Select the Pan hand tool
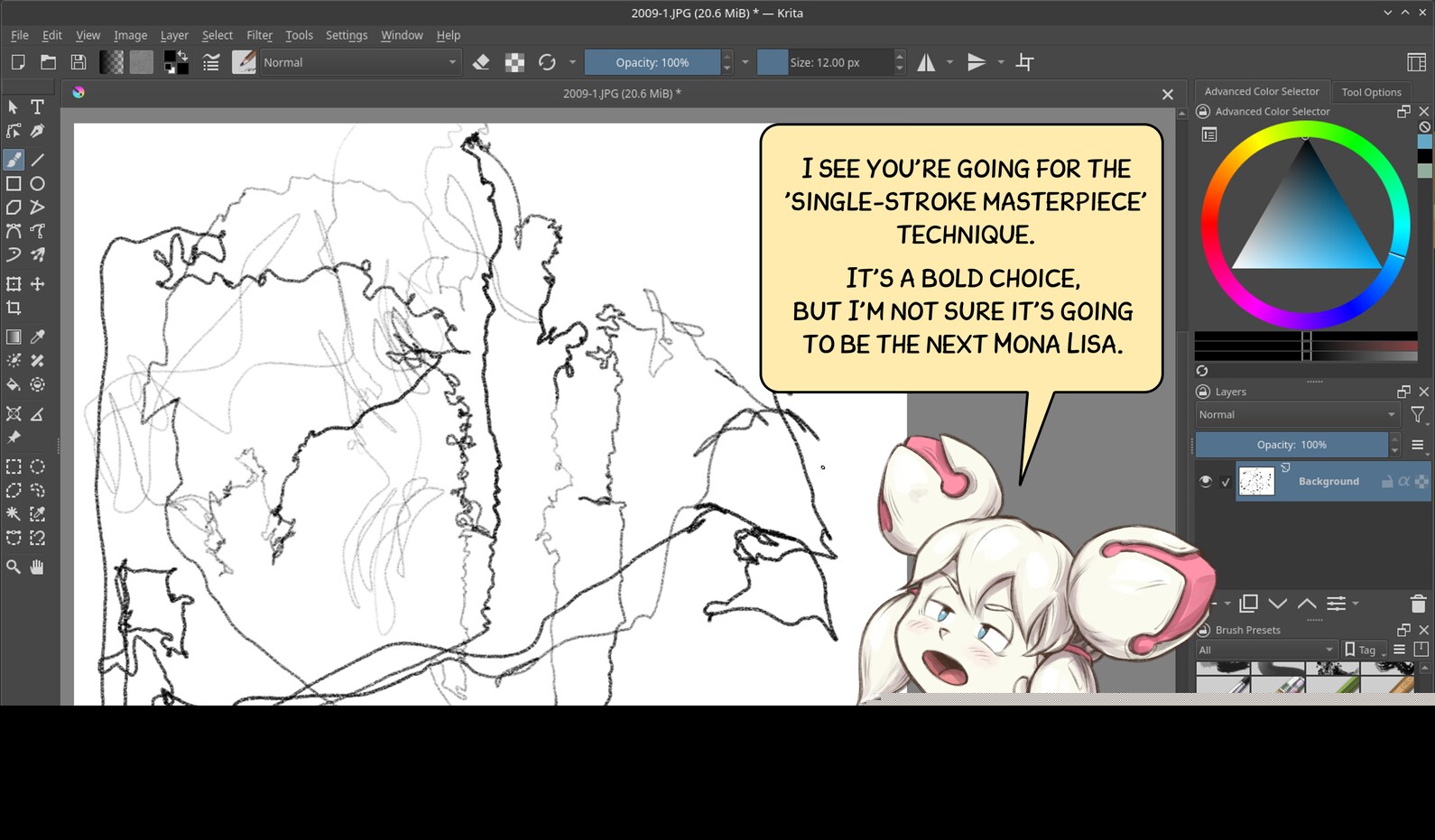 pos(37,567)
